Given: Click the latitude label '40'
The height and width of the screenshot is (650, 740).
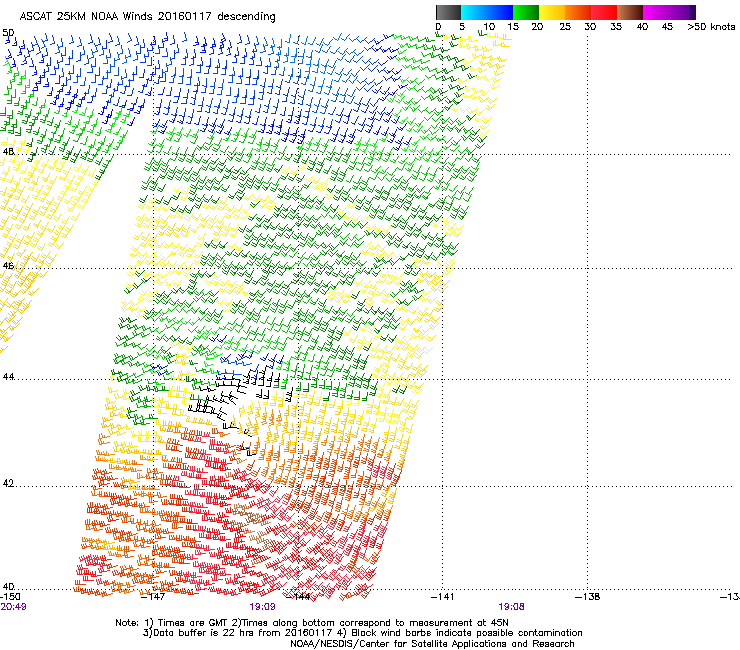Looking at the screenshot, I should pos(8,586).
